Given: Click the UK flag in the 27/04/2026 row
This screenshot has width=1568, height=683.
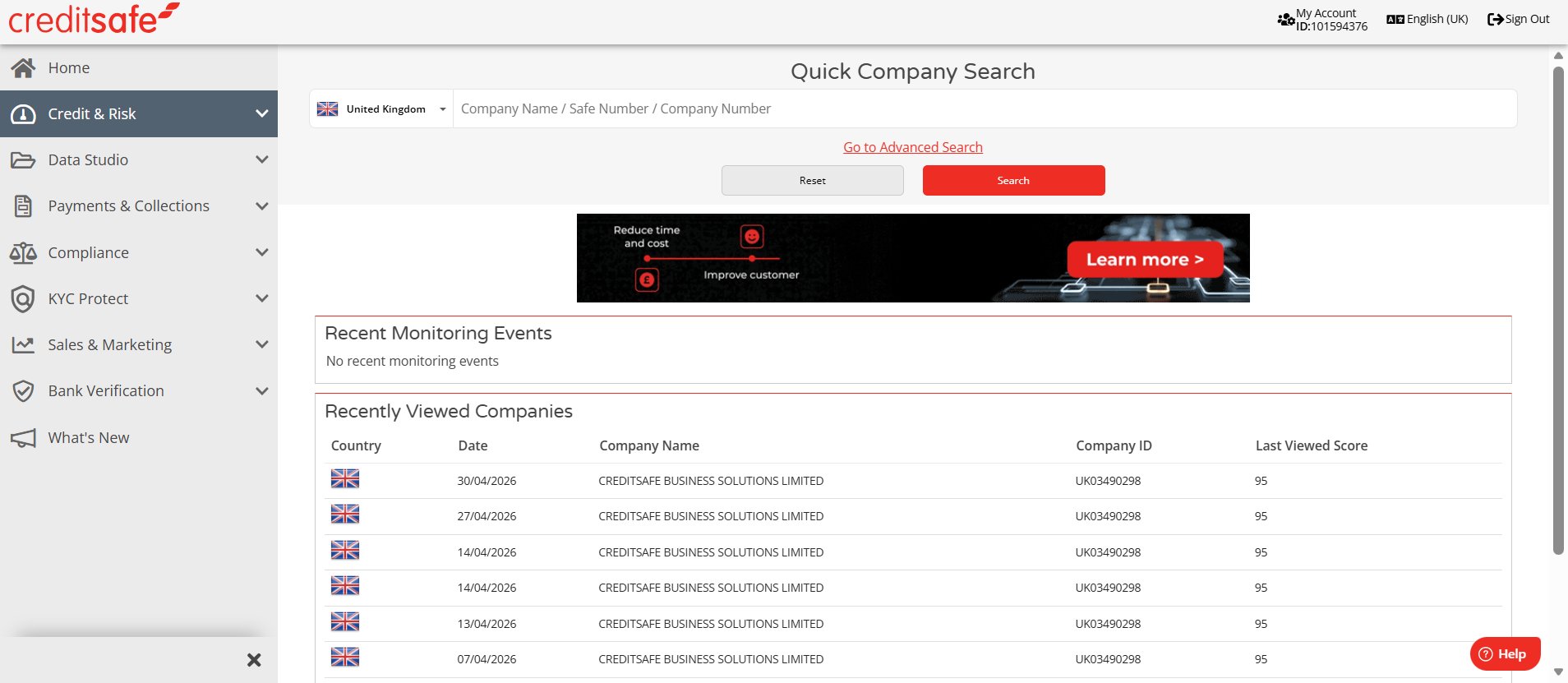Looking at the screenshot, I should 345,514.
